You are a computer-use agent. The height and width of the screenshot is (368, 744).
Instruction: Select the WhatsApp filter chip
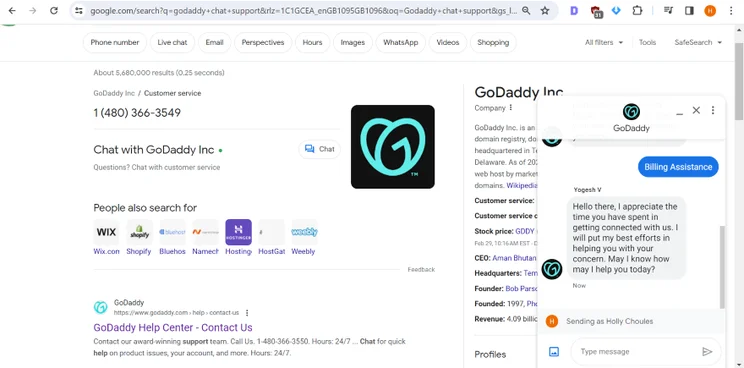coord(400,42)
